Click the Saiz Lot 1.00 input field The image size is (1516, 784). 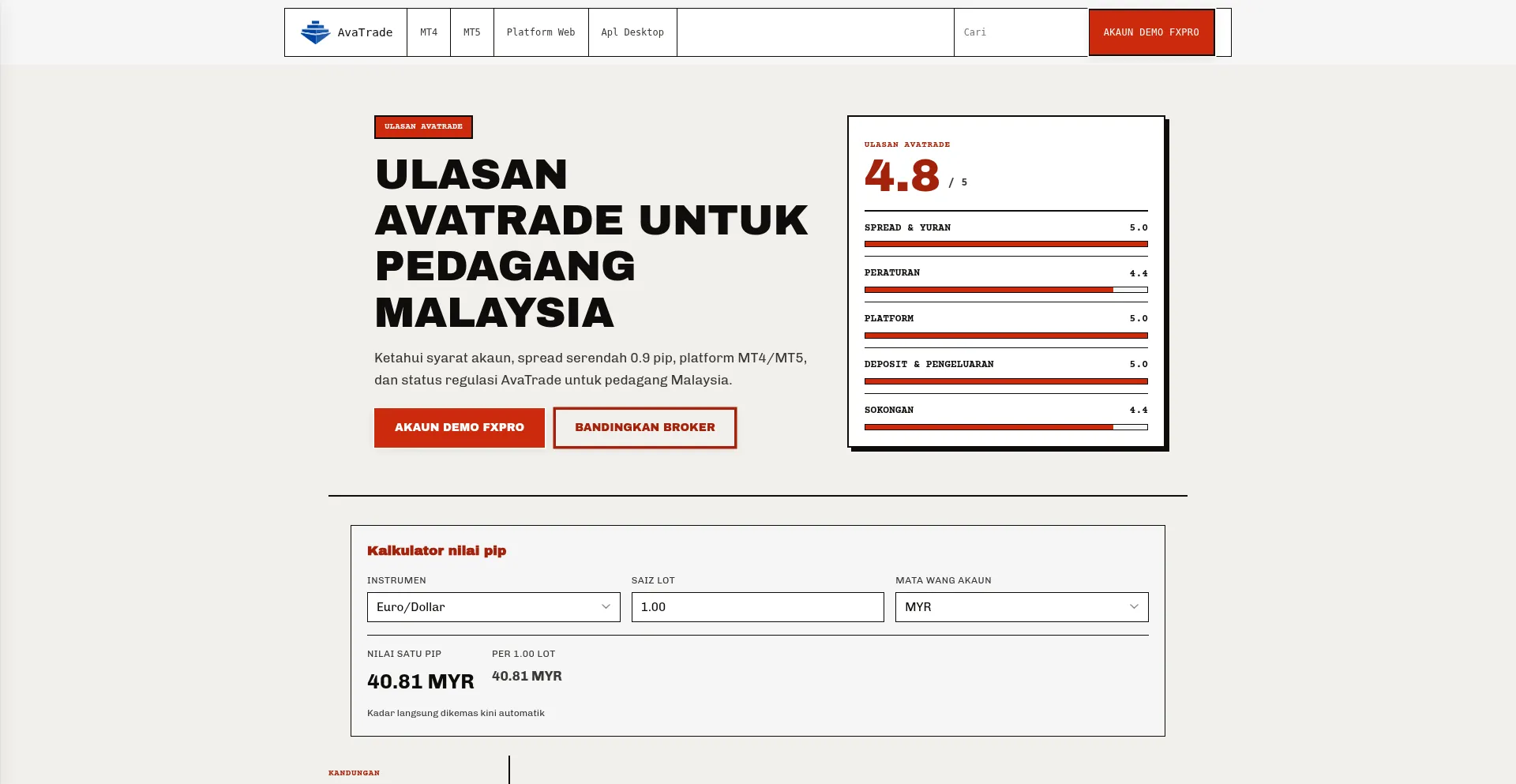[758, 607]
